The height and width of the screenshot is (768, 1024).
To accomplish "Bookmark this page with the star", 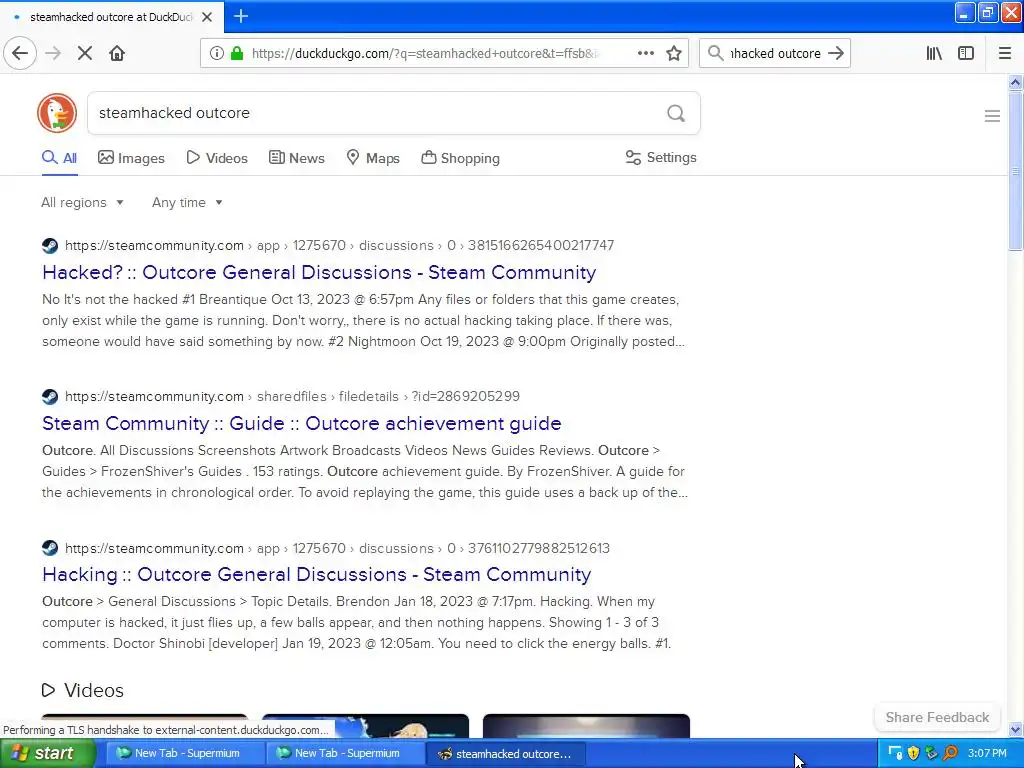I will tap(674, 53).
